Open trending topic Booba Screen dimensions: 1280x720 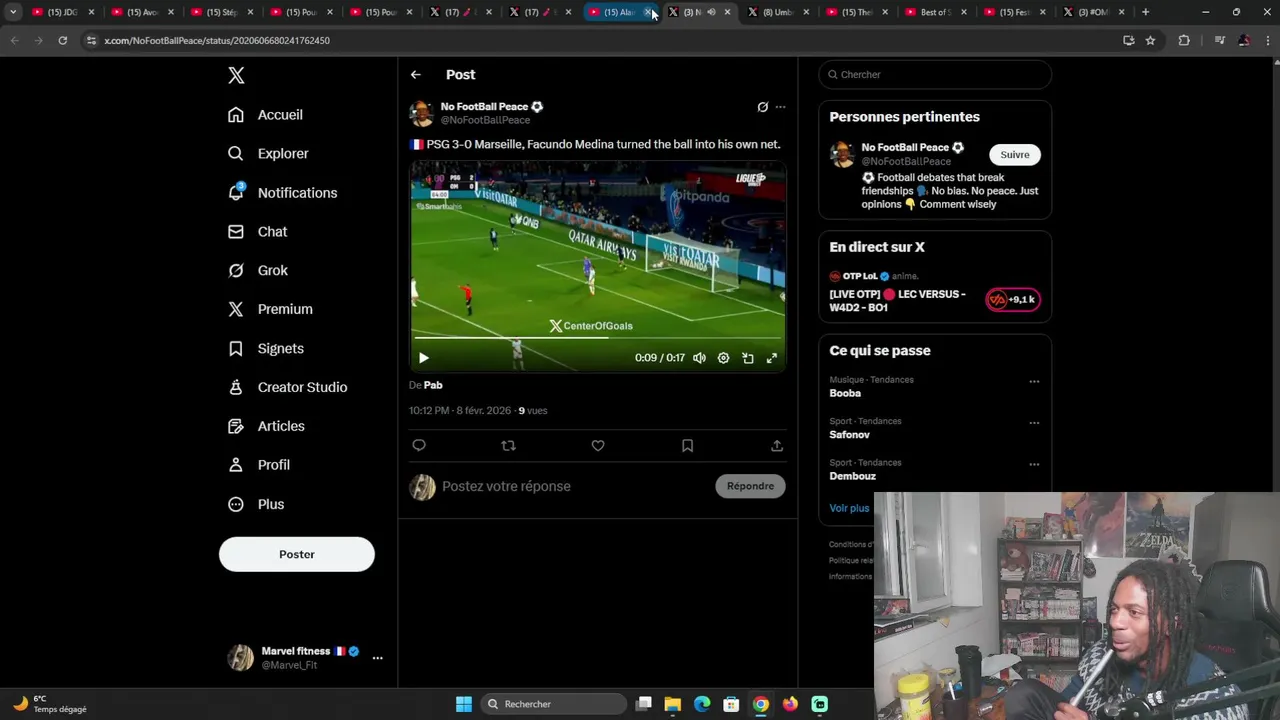[x=845, y=394]
